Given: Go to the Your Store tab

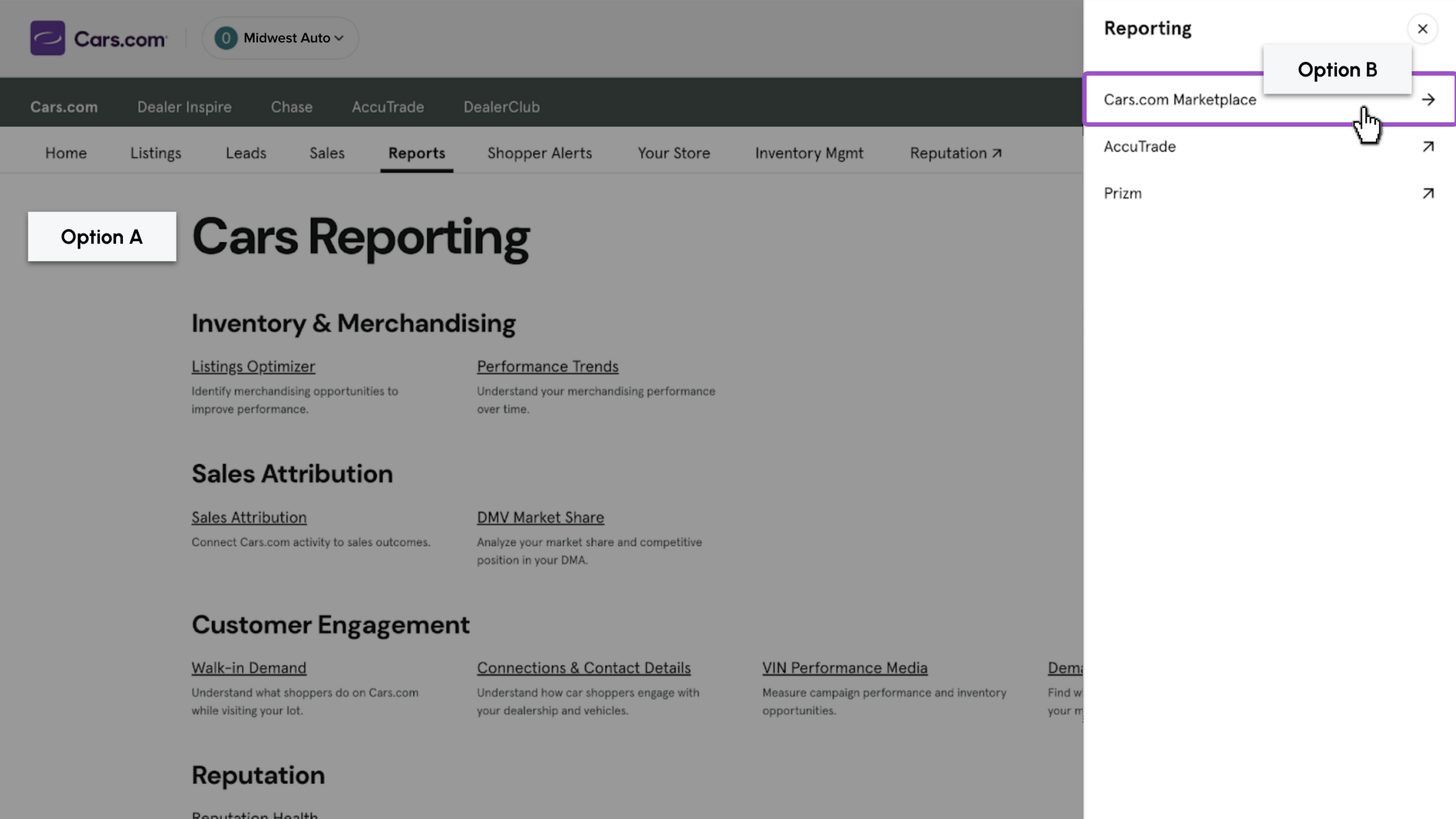Looking at the screenshot, I should [x=674, y=153].
